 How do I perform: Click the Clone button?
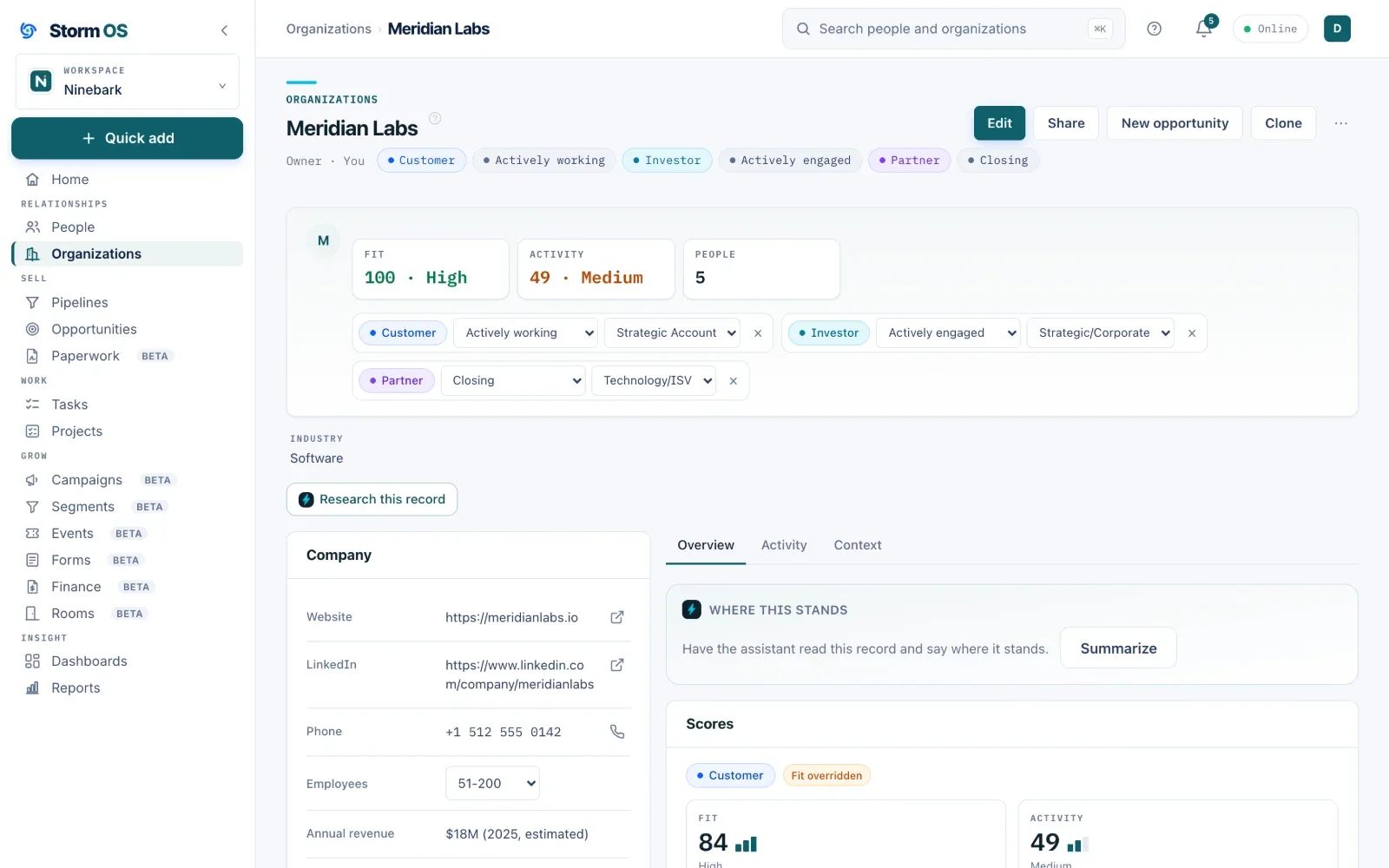[x=1283, y=123]
